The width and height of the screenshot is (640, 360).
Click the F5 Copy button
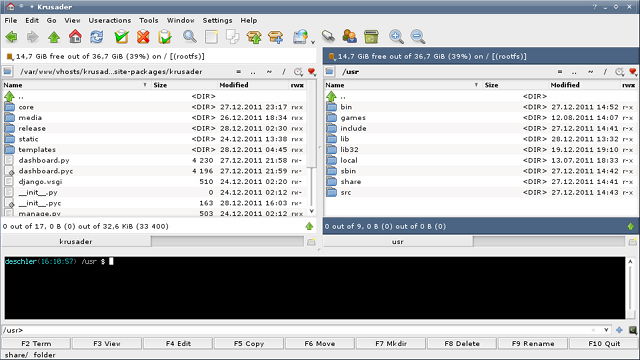[249, 344]
